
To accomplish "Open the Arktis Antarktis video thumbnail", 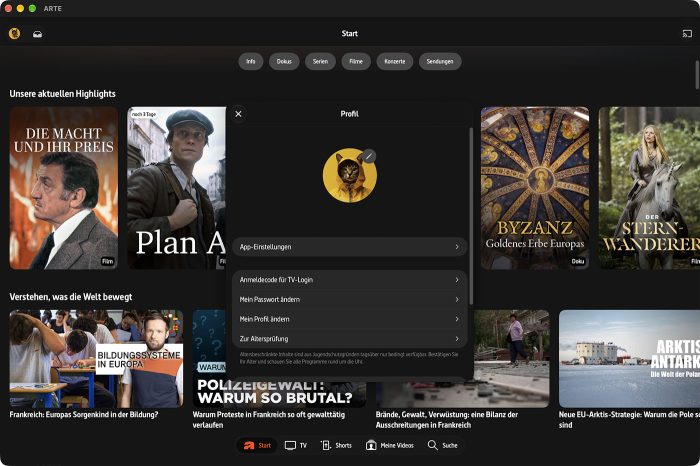I will pos(629,359).
